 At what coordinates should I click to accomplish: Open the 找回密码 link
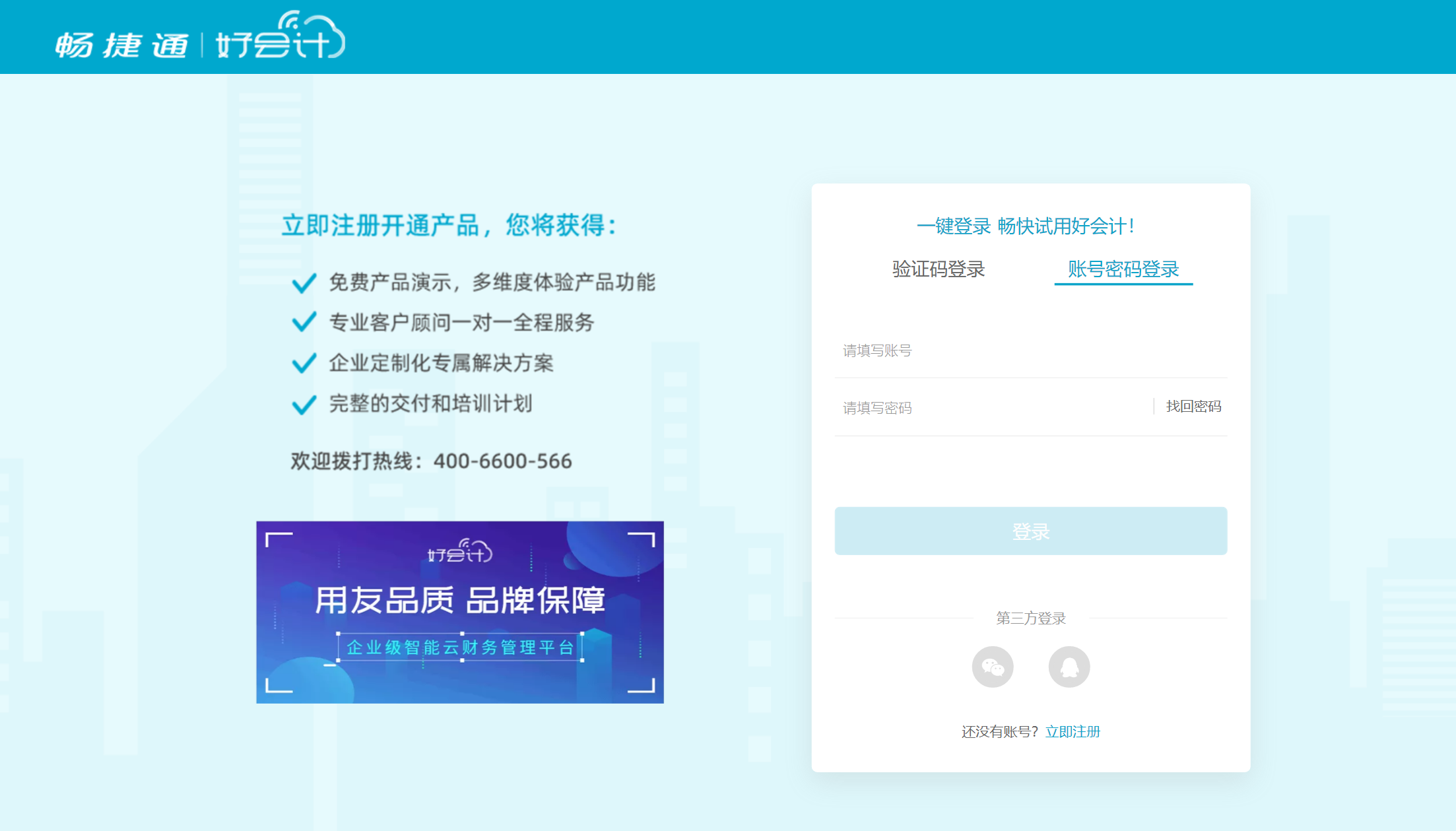tap(1193, 407)
